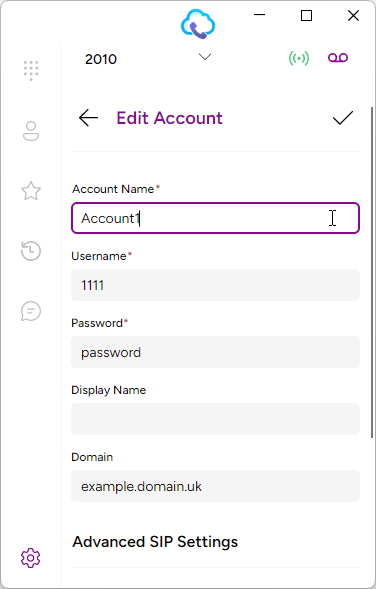The height and width of the screenshot is (589, 376).
Task: Save account with the checkmark icon
Action: point(343,118)
